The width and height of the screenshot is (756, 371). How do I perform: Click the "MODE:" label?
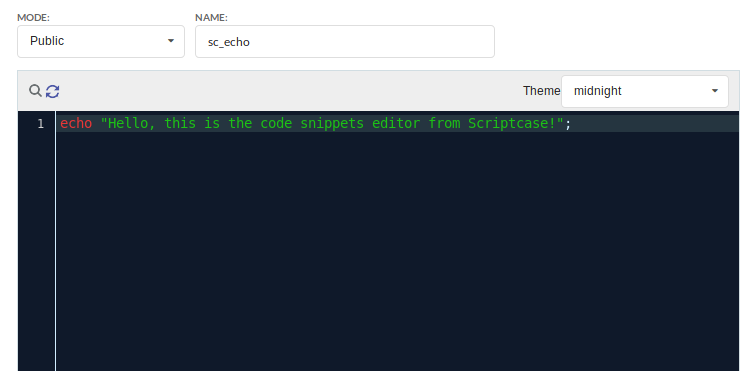[x=33, y=18]
